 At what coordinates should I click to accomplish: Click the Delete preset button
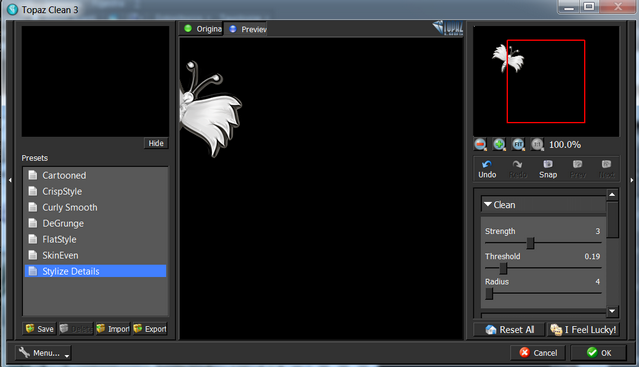[x=76, y=329]
